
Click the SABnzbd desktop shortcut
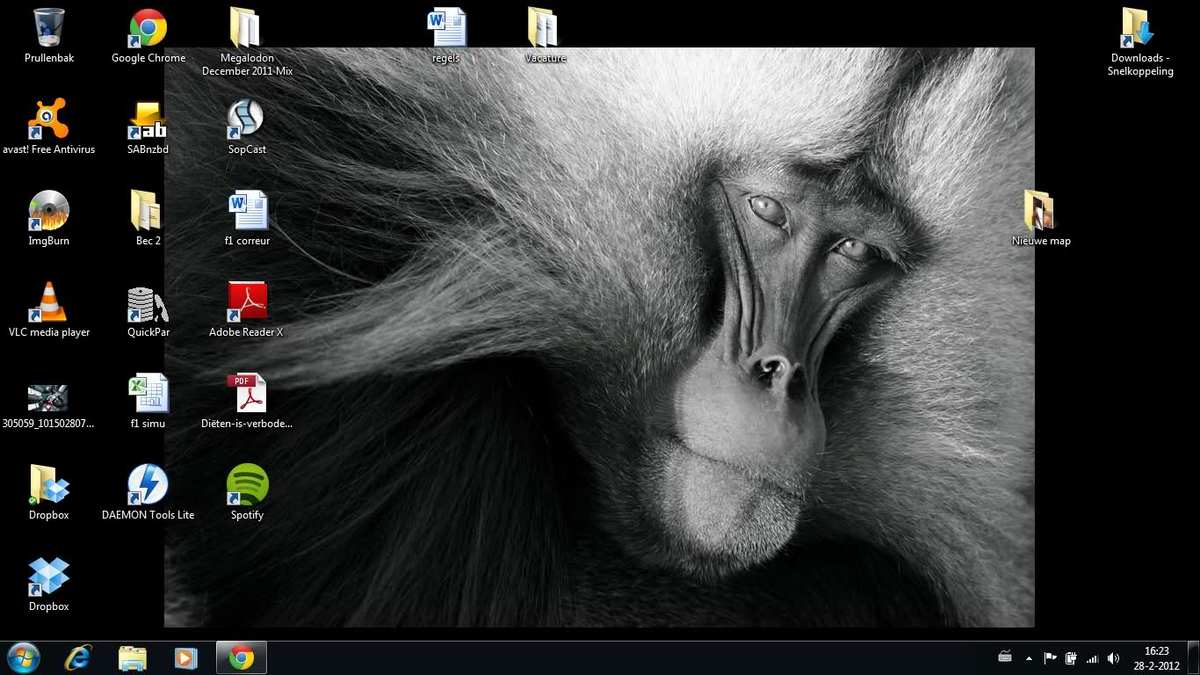click(148, 120)
